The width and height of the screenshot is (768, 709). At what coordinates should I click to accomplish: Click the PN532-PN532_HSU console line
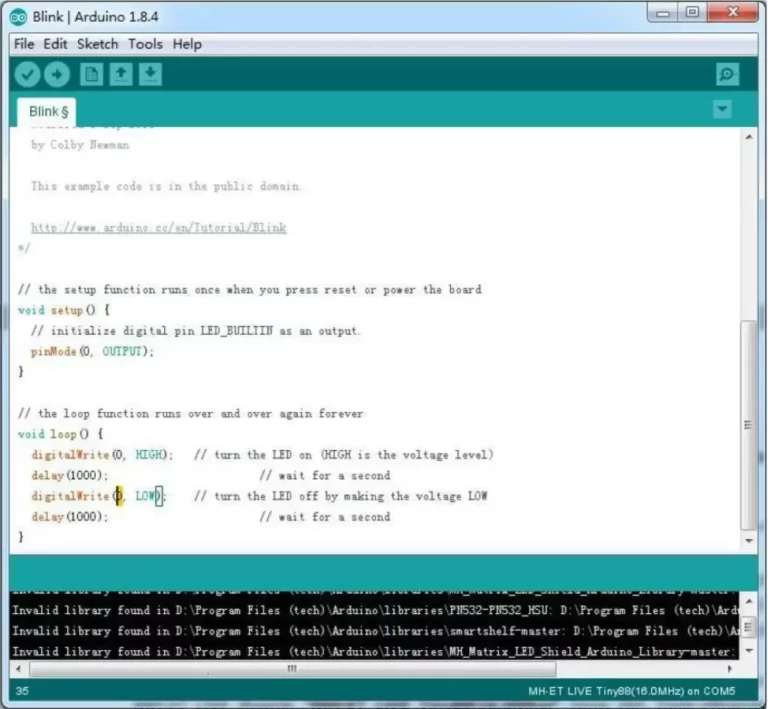[375, 611]
